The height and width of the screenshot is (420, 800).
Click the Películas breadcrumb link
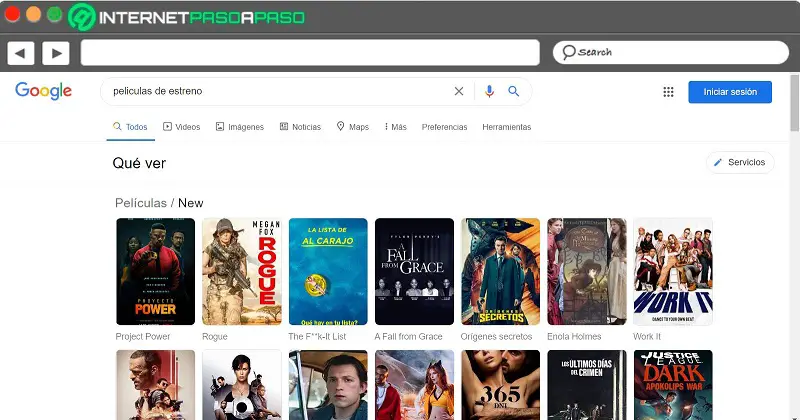coord(141,203)
